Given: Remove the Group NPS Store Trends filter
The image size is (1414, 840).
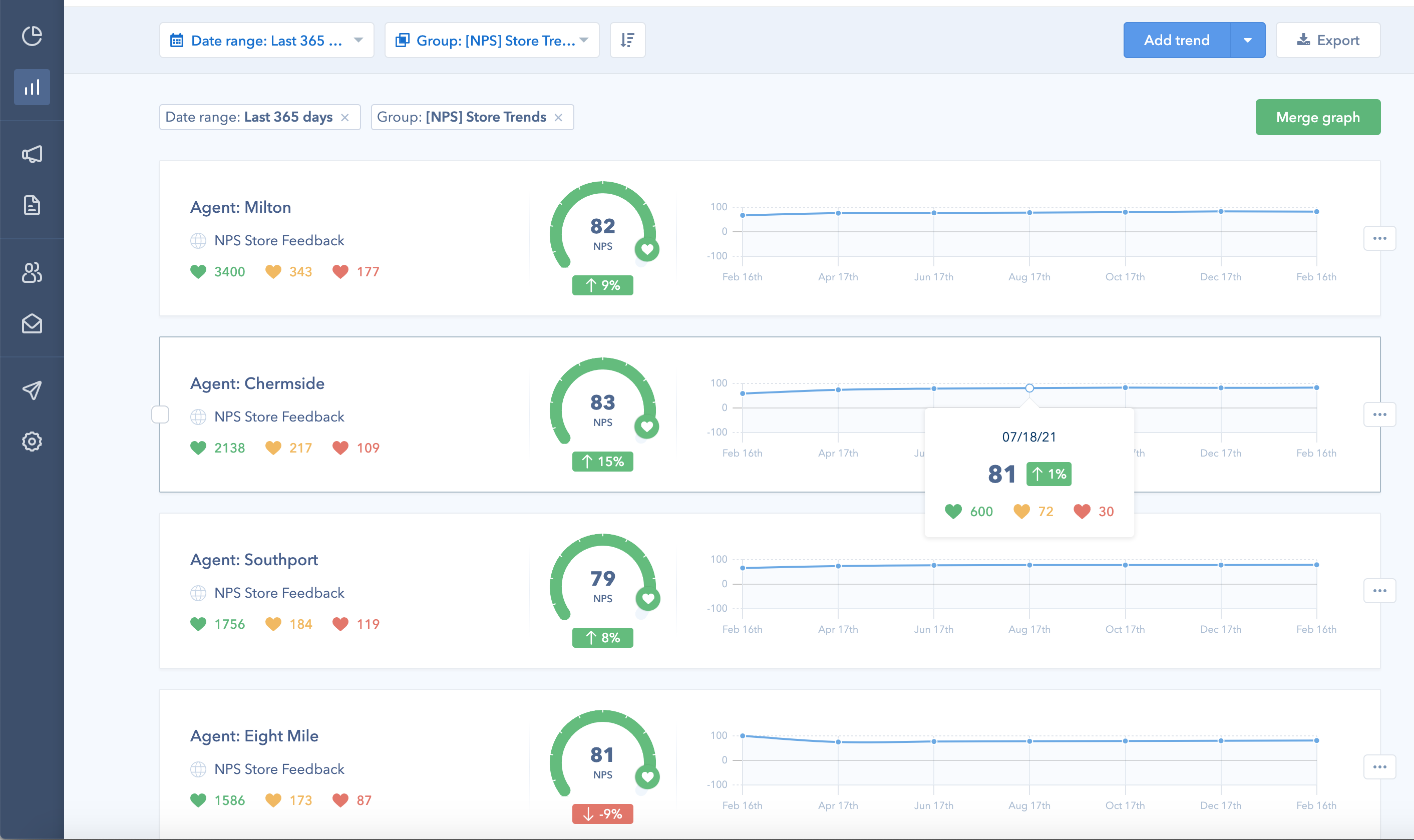Looking at the screenshot, I should click(x=558, y=117).
